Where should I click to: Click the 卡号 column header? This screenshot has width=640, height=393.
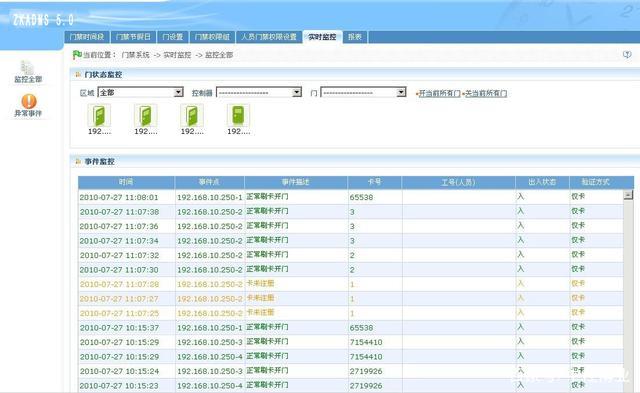(374, 182)
